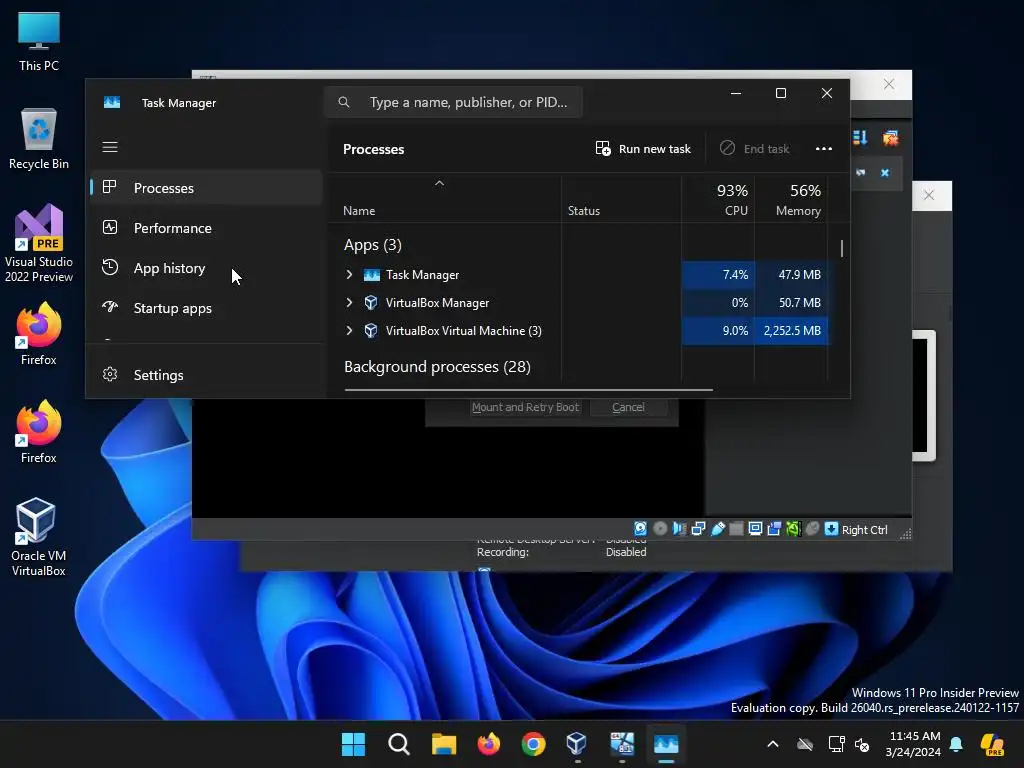Sort processes by the CPU column
This screenshot has height=768, width=1024.
(718, 200)
